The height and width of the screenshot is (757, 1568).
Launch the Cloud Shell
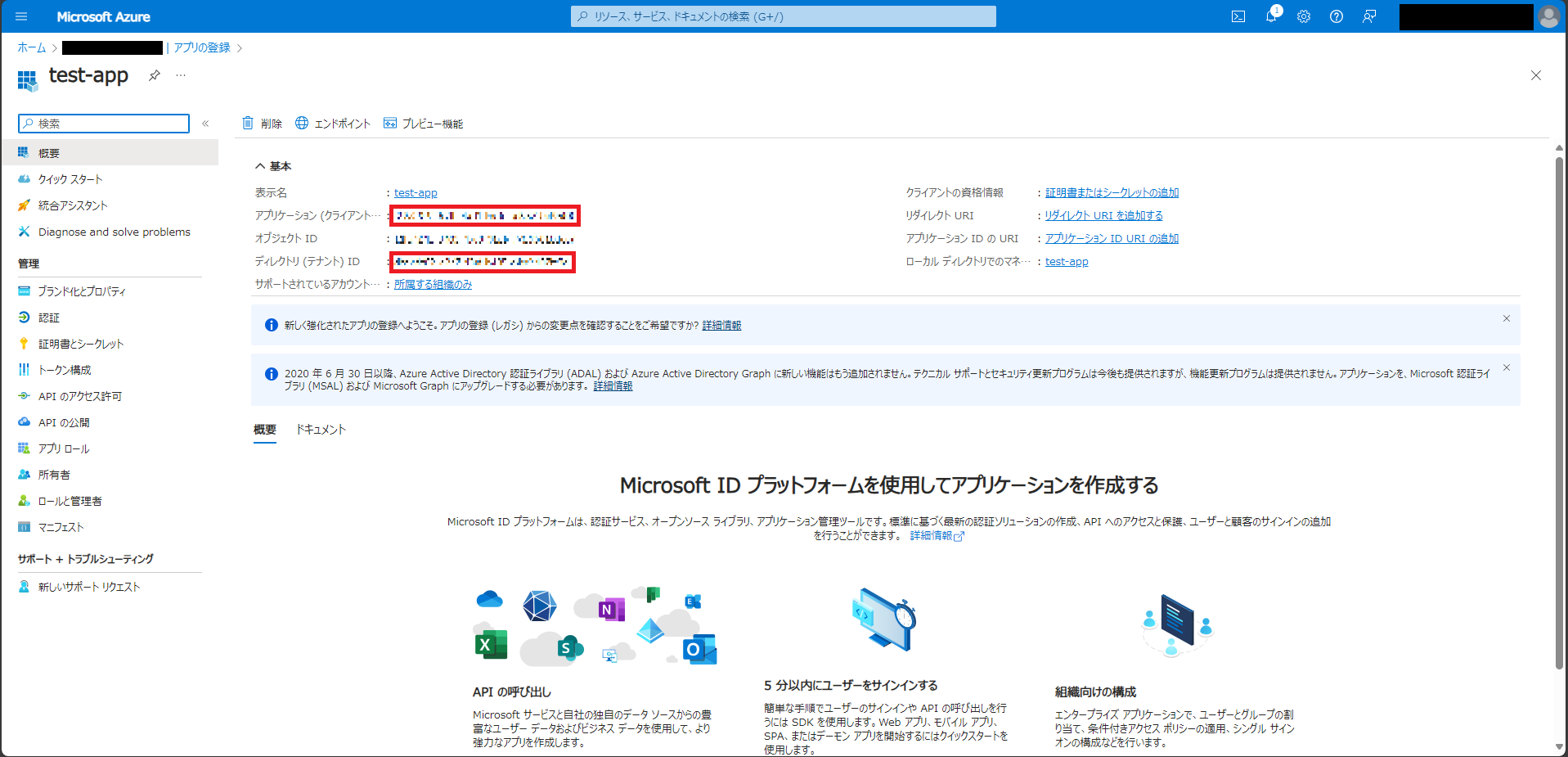[x=1238, y=16]
